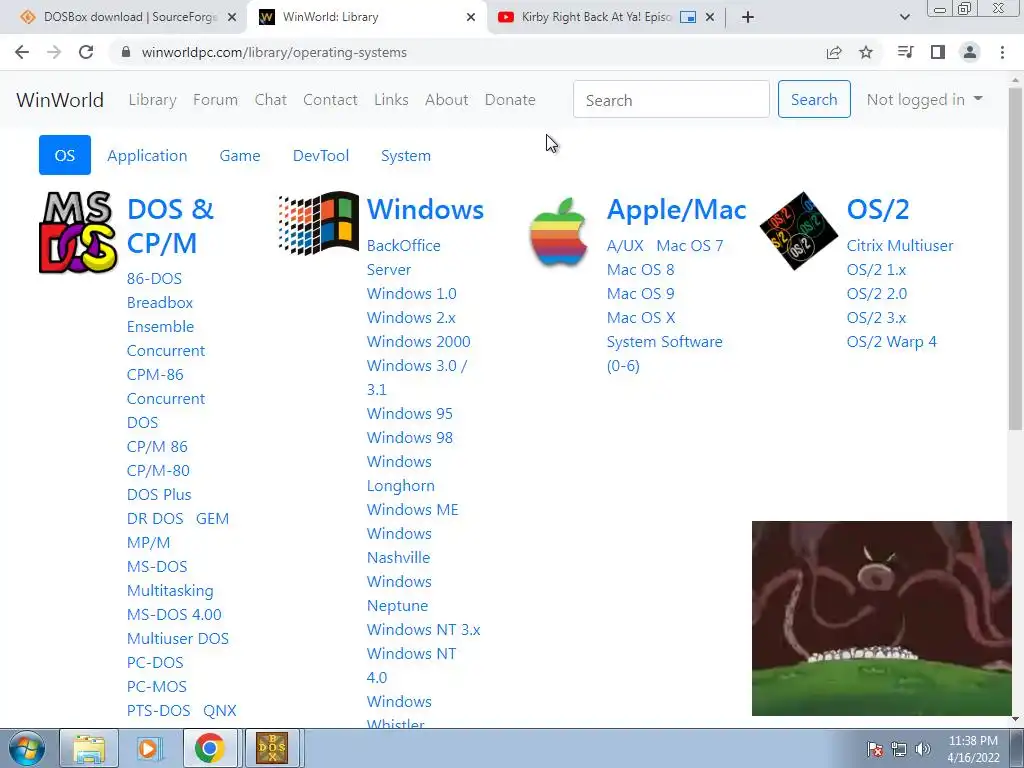
Task: Bookmark this page with the star icon
Action: point(866,52)
